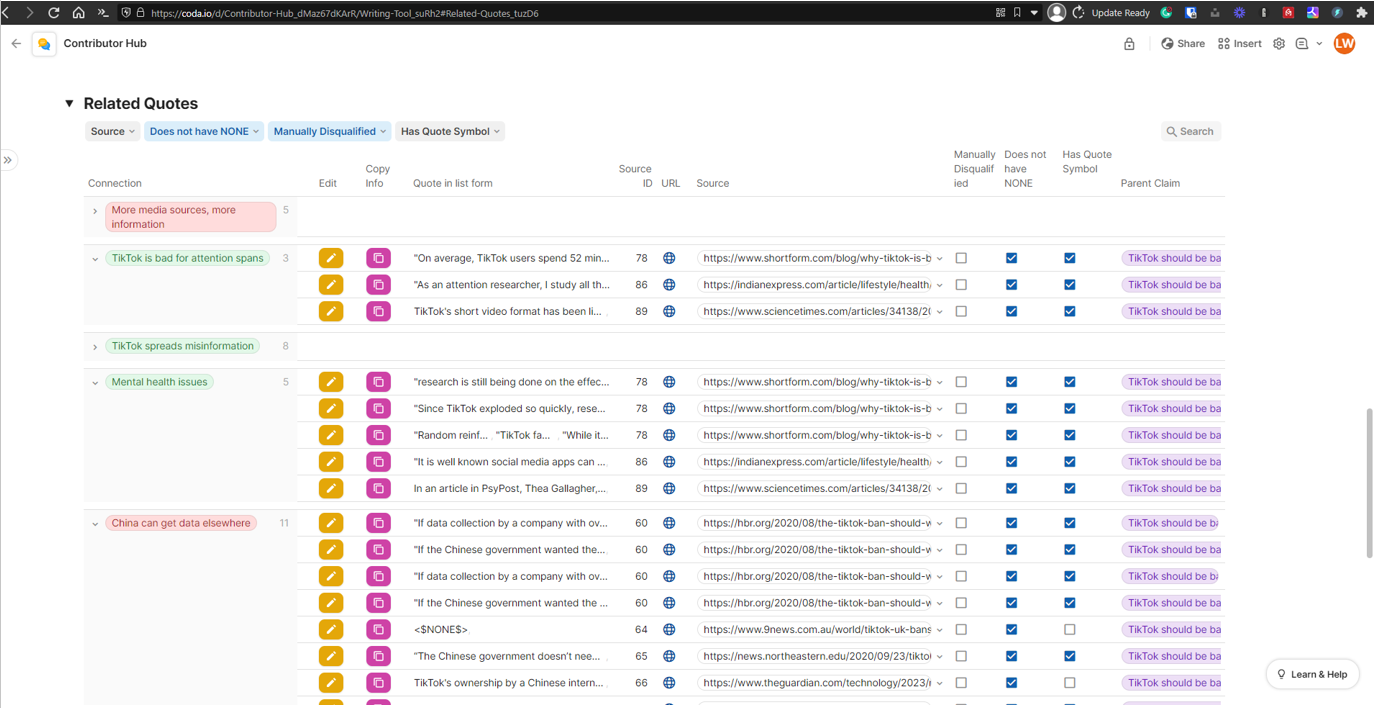Click the back arrow beside Contributor Hub
The image size is (1374, 708).
[x=16, y=44]
